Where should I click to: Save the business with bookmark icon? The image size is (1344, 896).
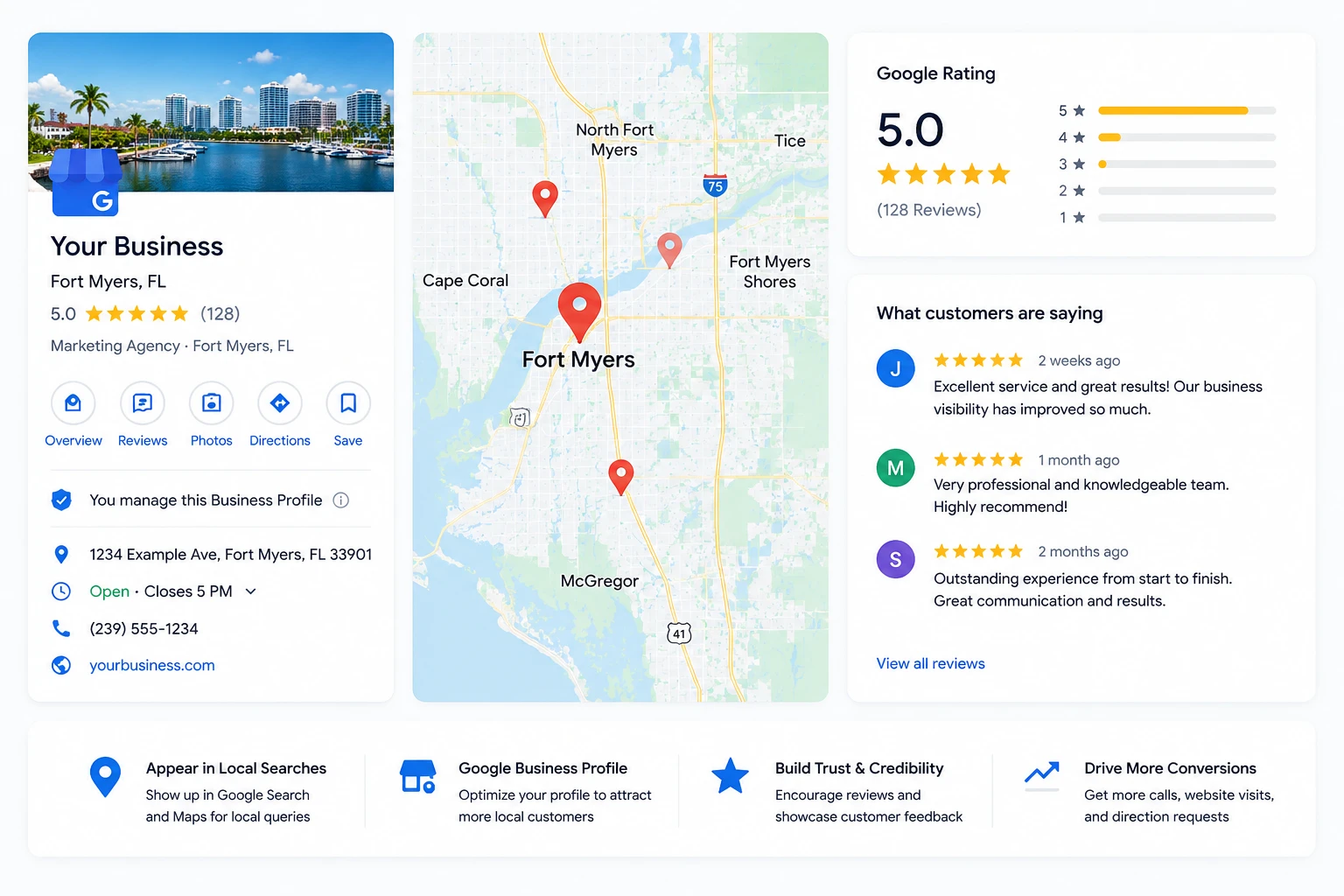coord(348,403)
